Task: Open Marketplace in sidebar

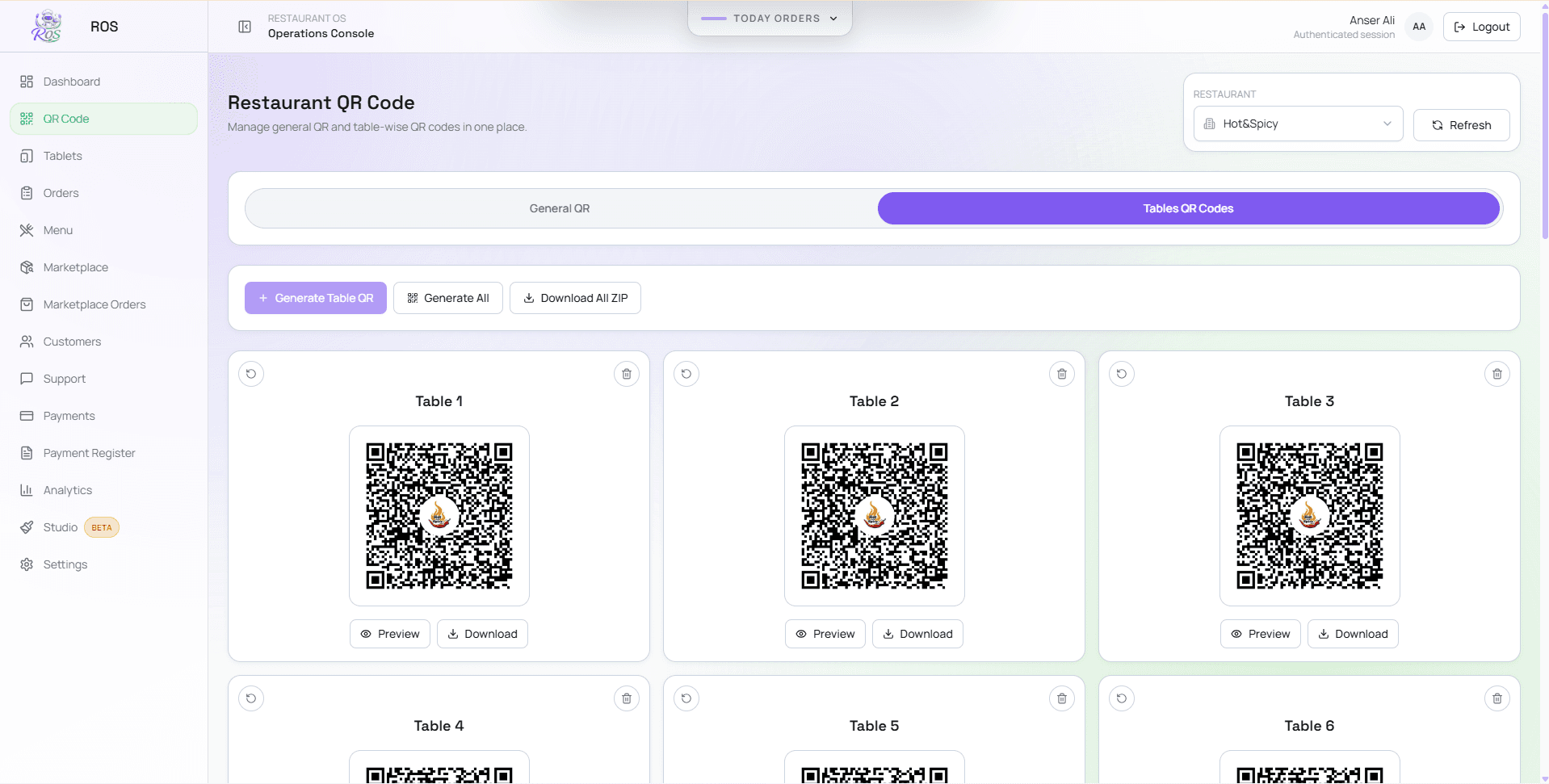Action: point(103,267)
